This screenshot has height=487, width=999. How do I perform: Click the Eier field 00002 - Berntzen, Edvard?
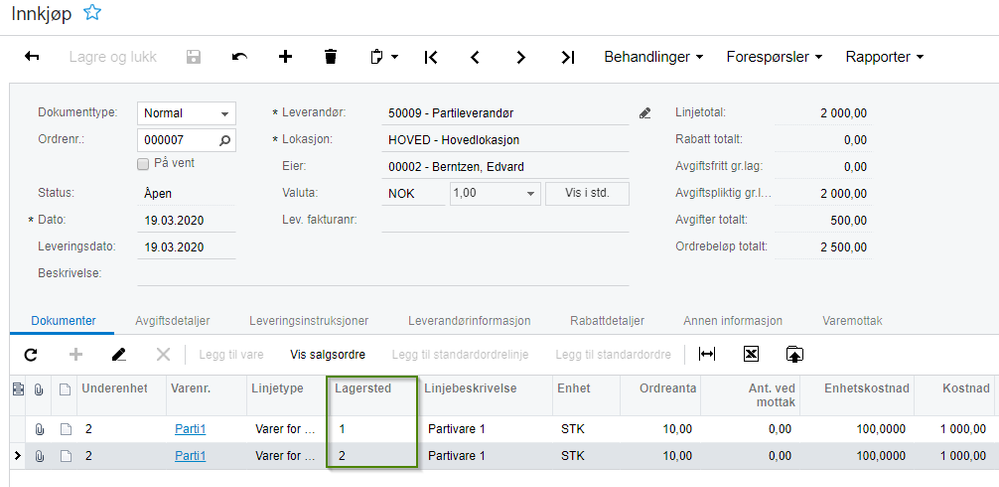click(x=505, y=167)
